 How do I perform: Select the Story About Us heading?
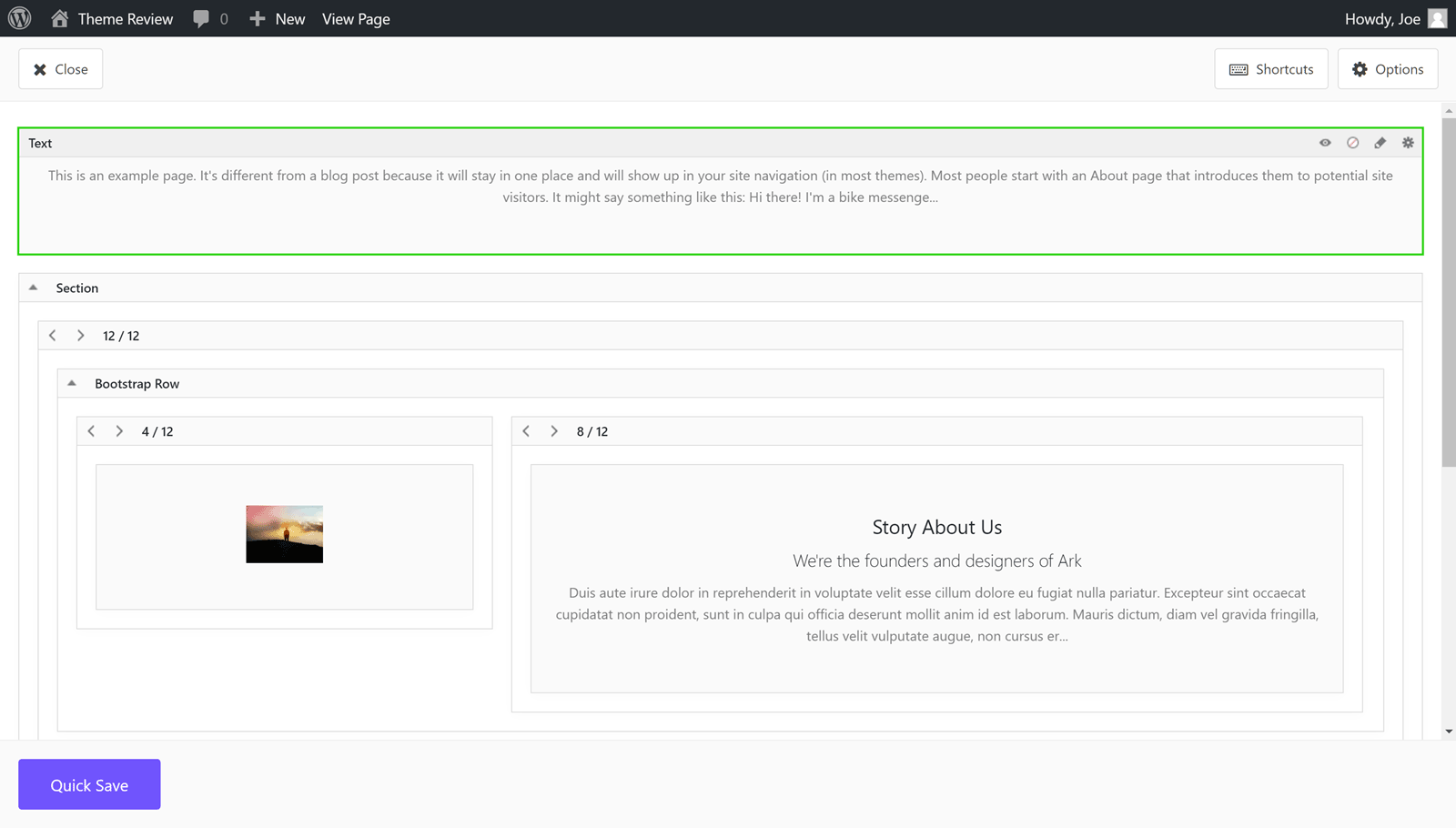[937, 528]
